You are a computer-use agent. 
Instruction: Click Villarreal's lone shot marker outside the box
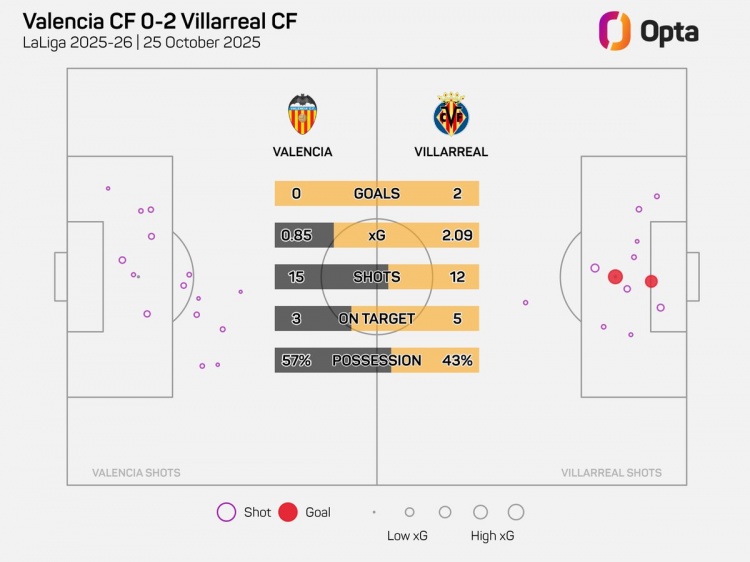pyautogui.click(x=525, y=302)
